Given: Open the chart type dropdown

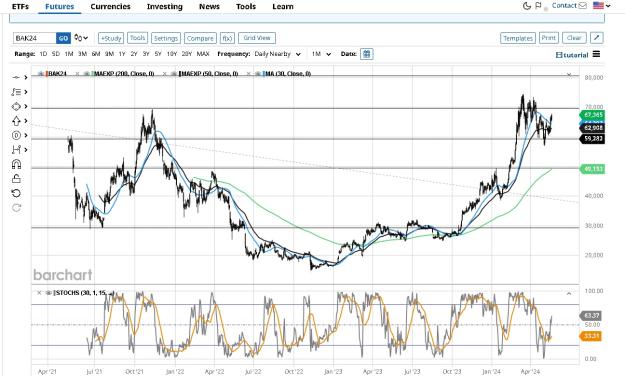Looking at the screenshot, I should point(81,38).
